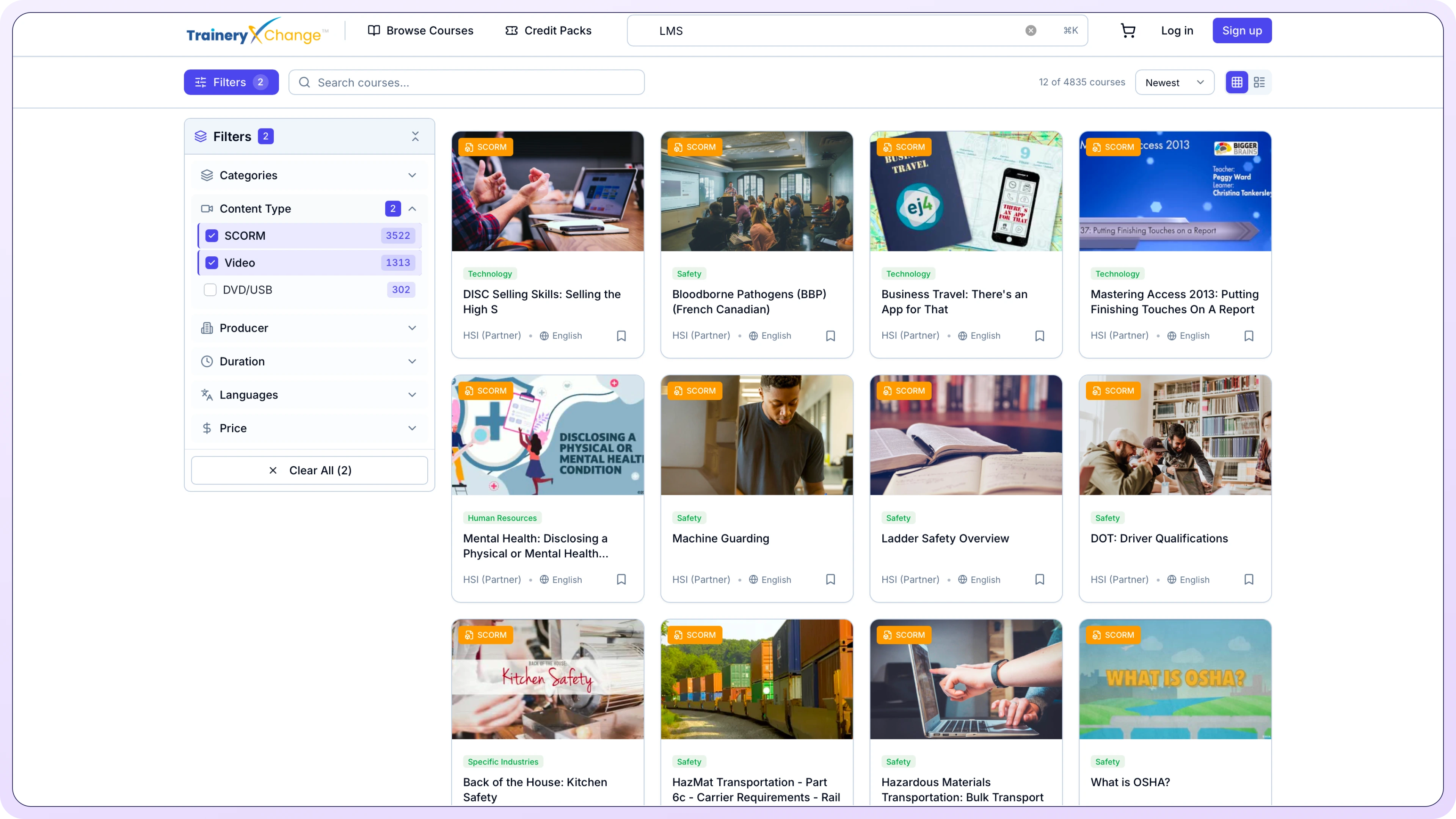
Task: Clear the LMS search query with the x icon
Action: coord(1031,30)
